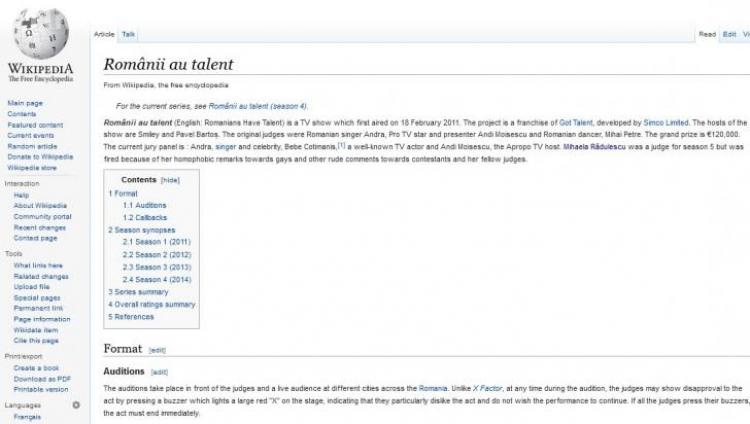Viewport: 750px width, 424px height.
Task: Open the X Factor link
Action: 486,387
